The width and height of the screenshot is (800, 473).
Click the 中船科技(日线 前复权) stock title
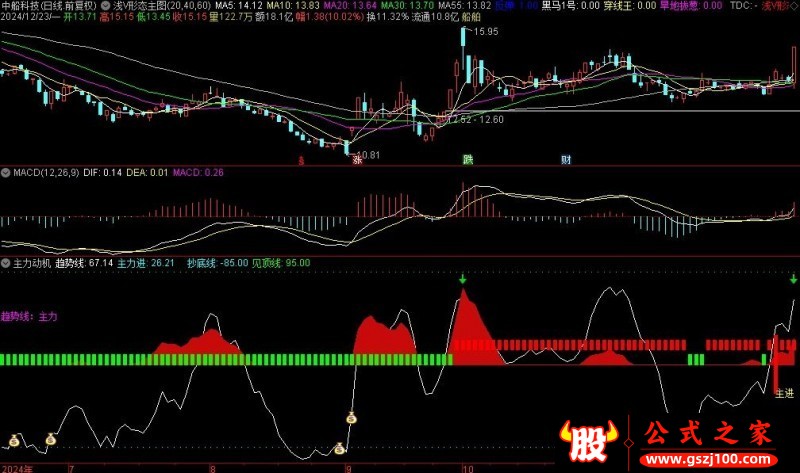pyautogui.click(x=48, y=6)
